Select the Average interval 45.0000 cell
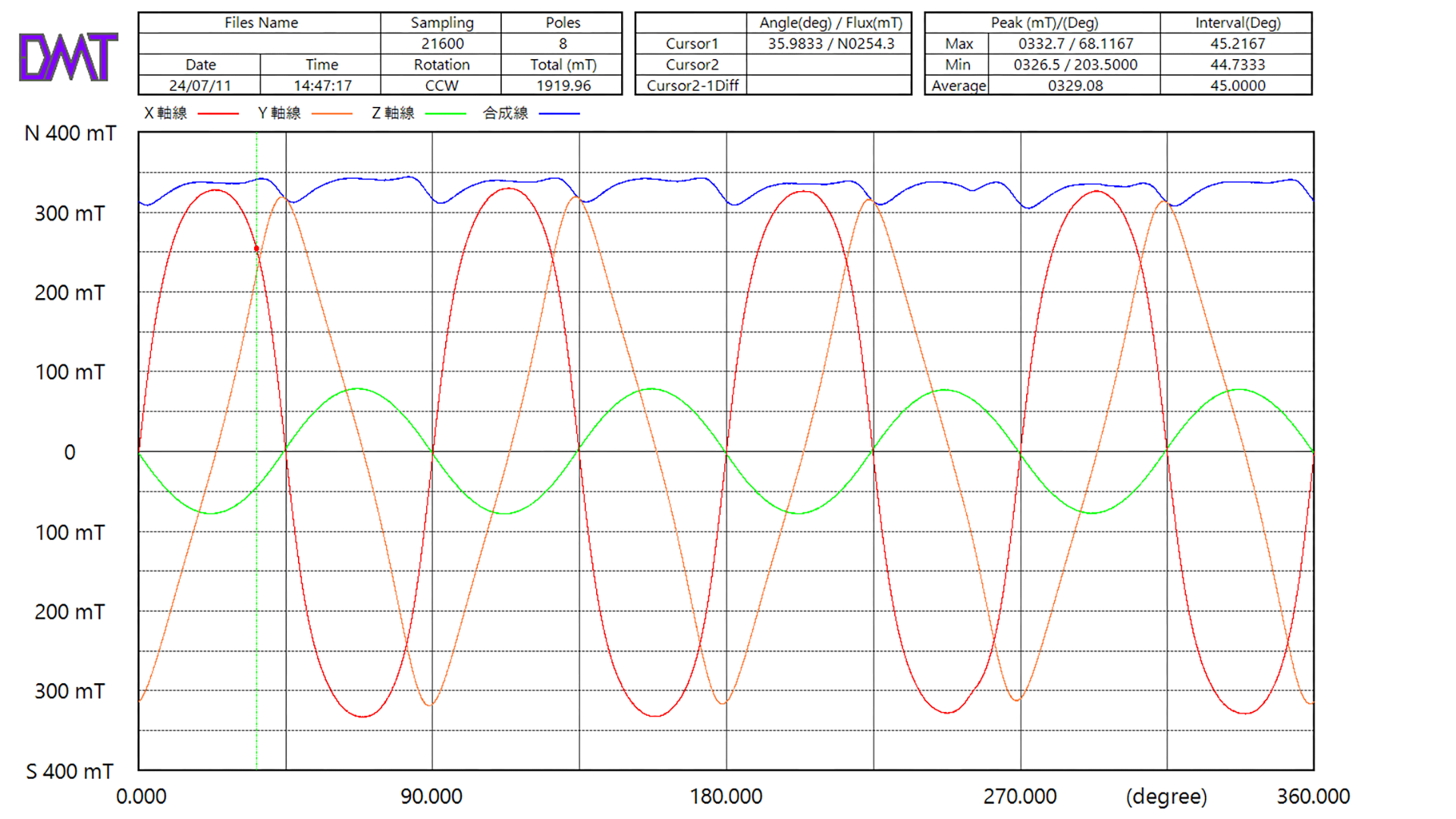Screen dimensions: 1456x819 tap(1237, 86)
